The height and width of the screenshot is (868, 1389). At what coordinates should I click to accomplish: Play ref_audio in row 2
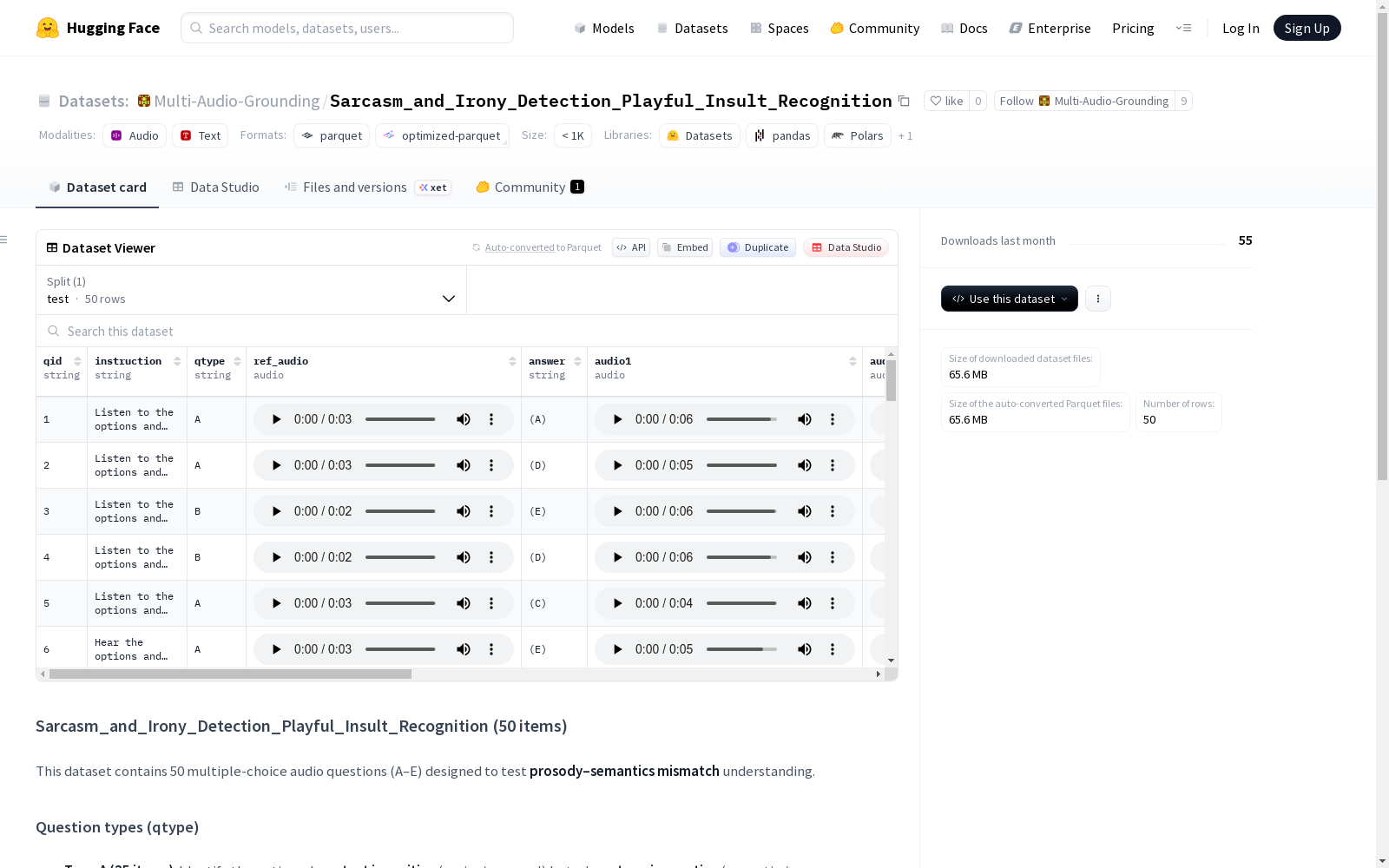276,465
